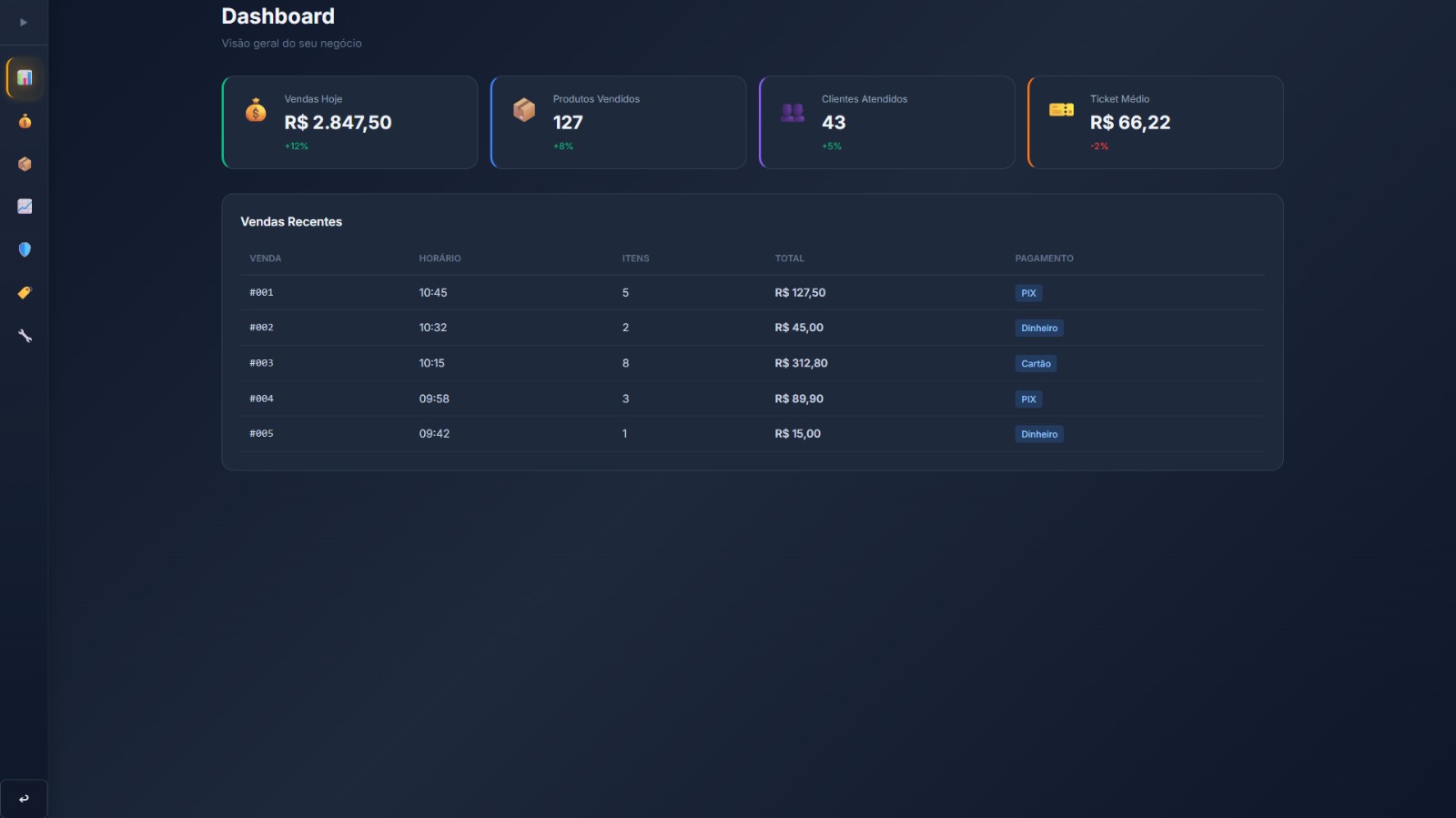Click the time 10:15

[x=432, y=363]
